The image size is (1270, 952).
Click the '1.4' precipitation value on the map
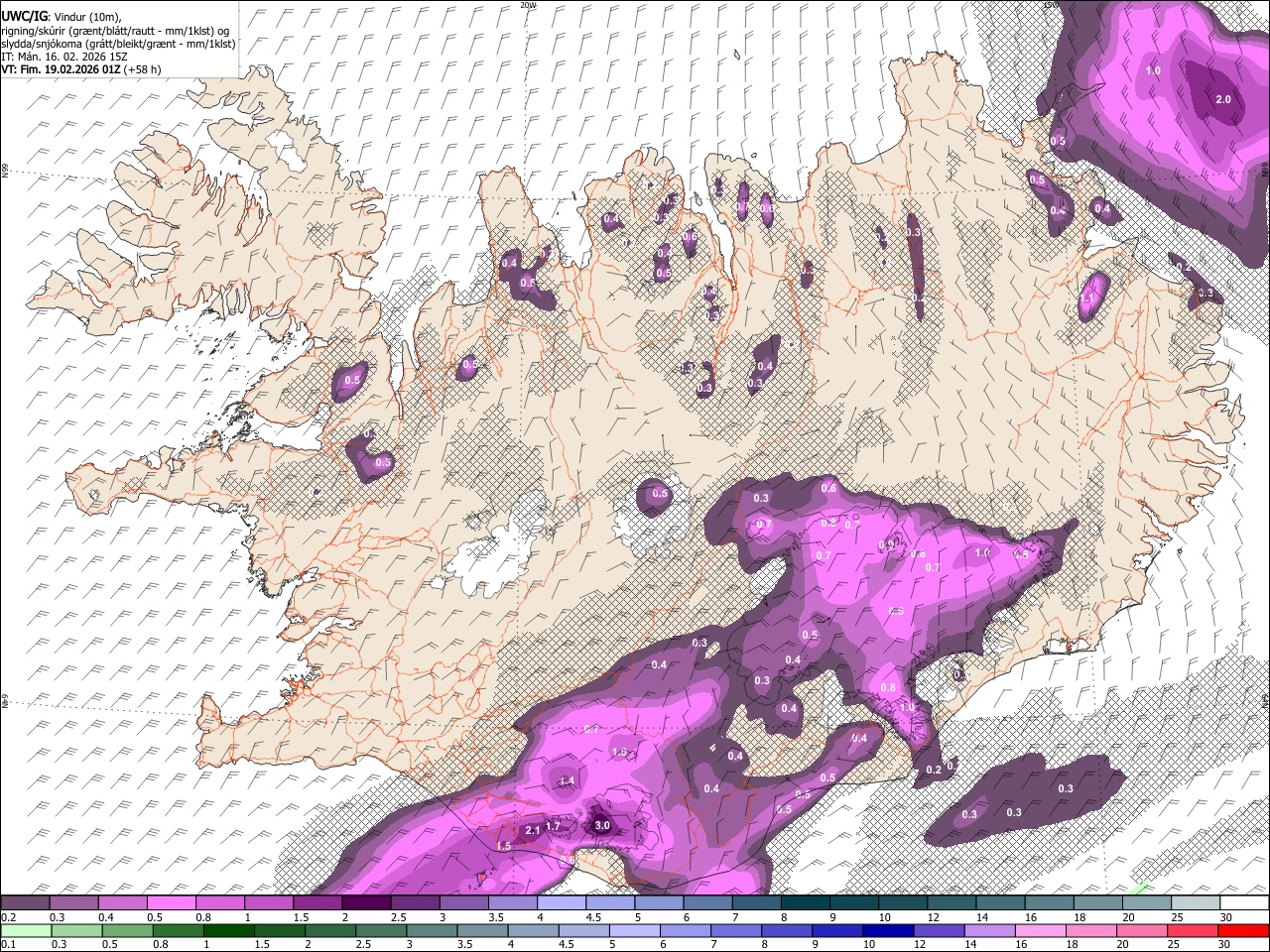click(x=567, y=781)
